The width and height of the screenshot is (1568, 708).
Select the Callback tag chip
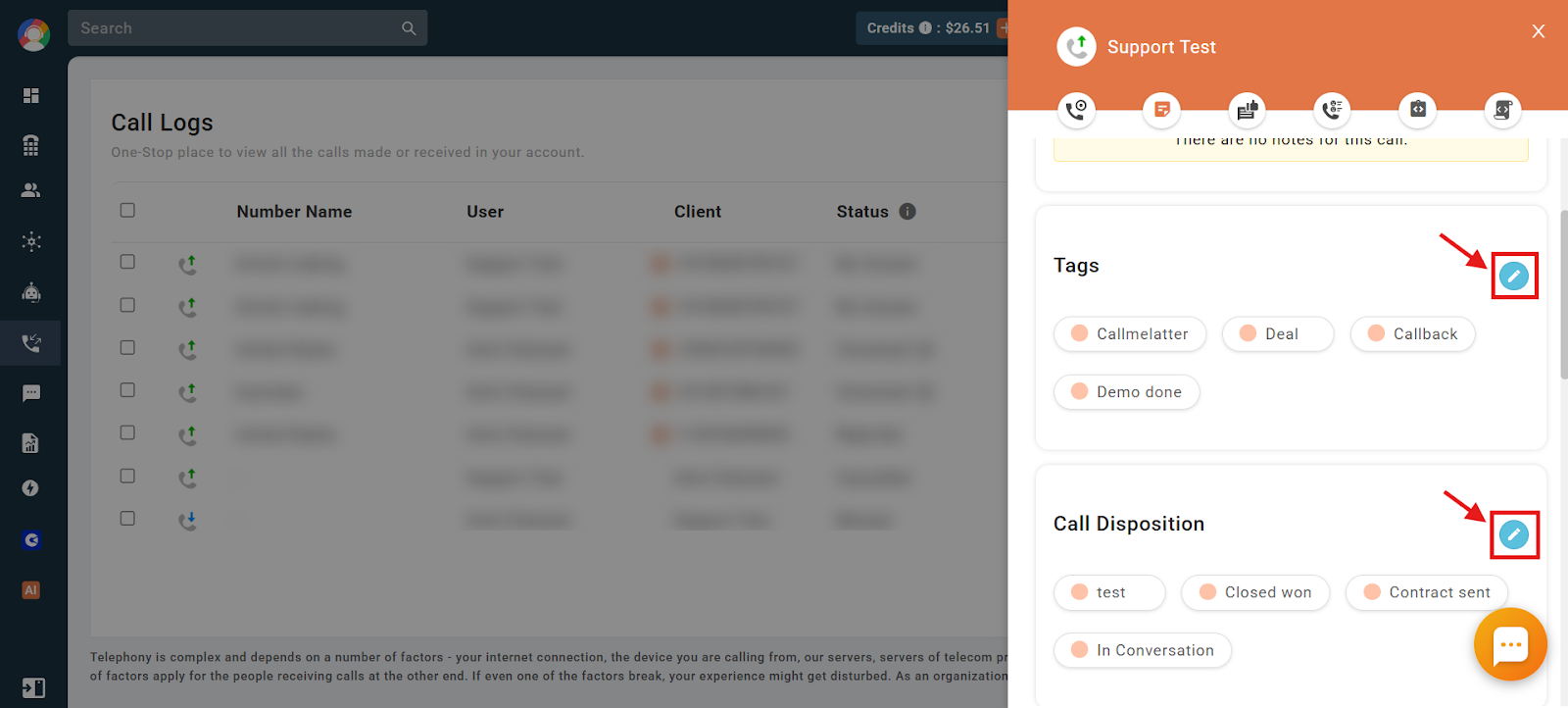[x=1413, y=333]
